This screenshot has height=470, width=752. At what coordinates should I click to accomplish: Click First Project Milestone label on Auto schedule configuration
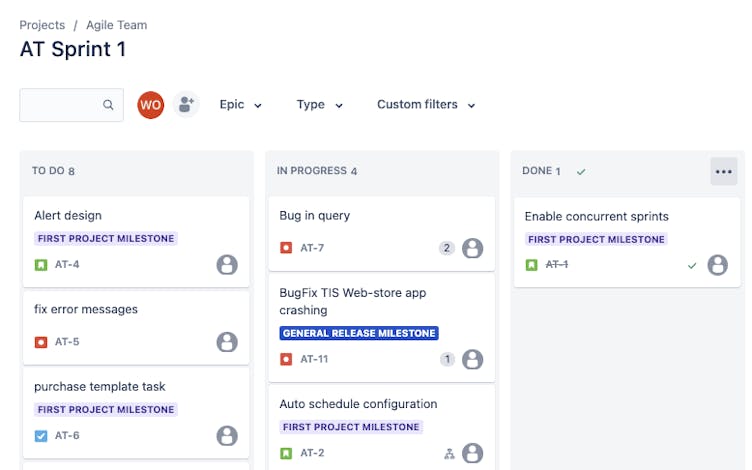(351, 427)
